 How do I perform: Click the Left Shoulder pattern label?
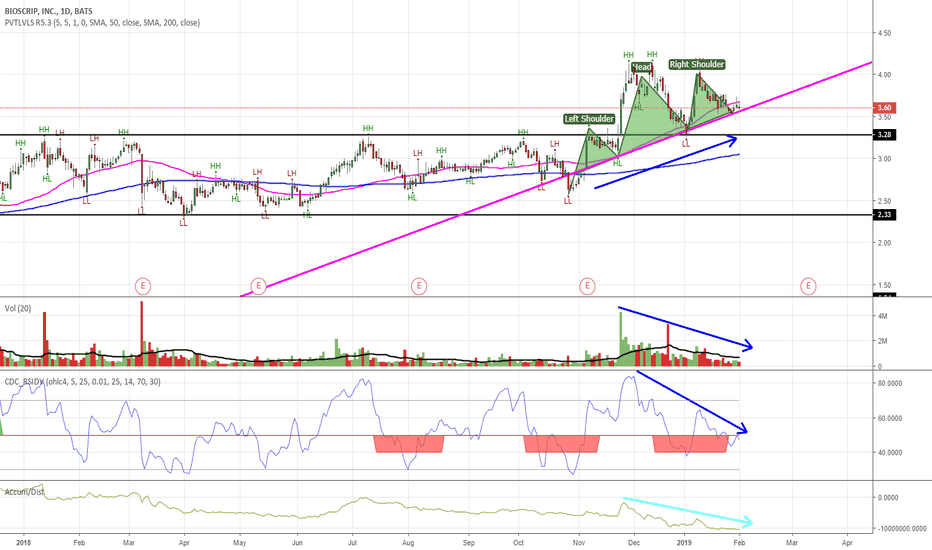(x=589, y=119)
